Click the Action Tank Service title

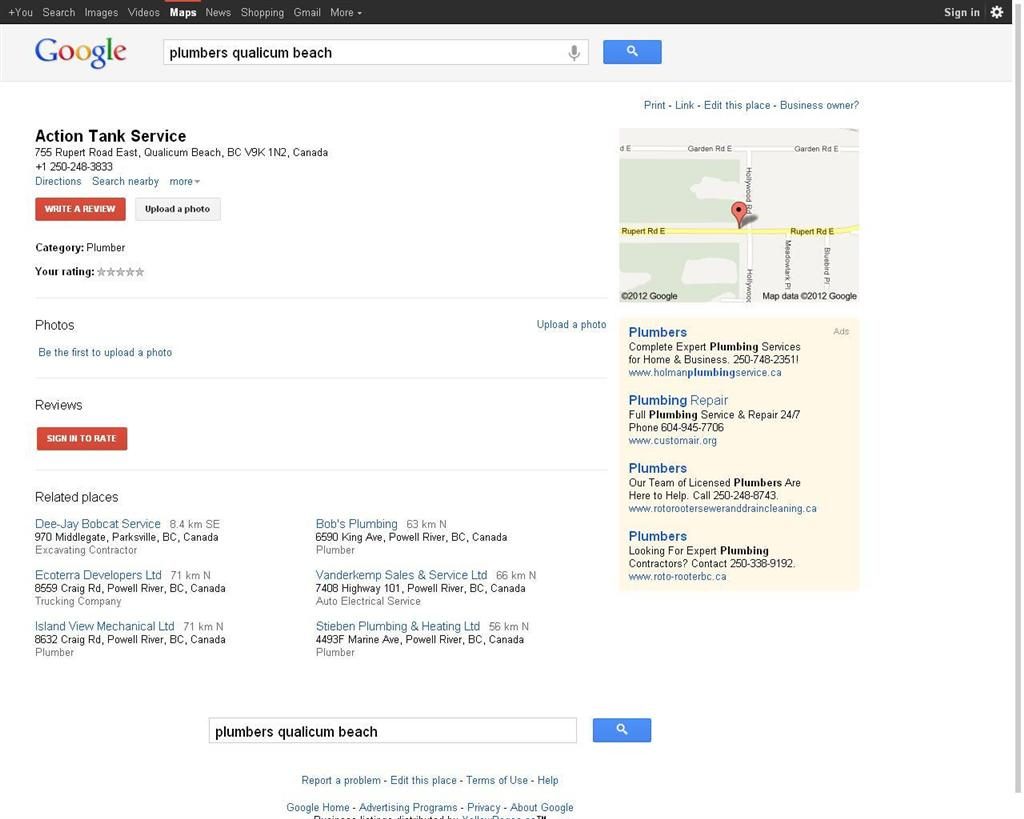click(x=110, y=136)
